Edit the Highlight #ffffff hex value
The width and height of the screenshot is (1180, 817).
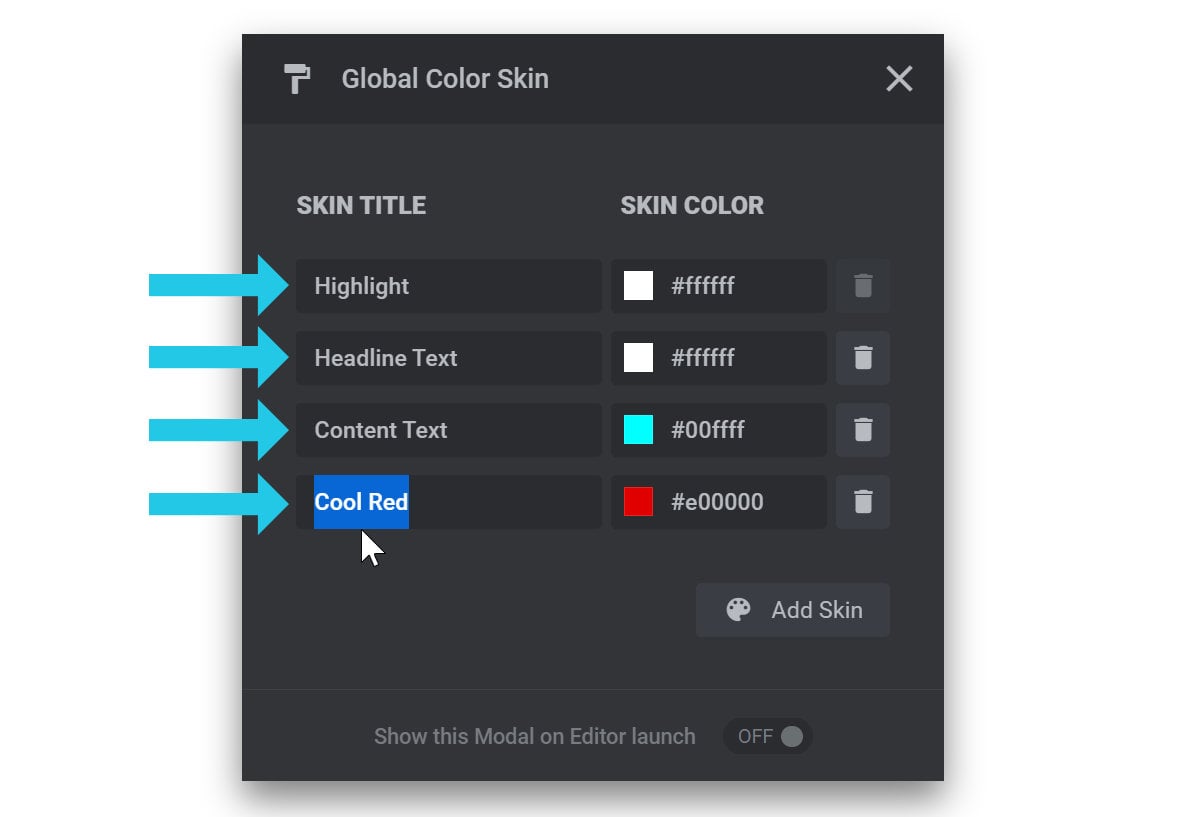coord(703,286)
